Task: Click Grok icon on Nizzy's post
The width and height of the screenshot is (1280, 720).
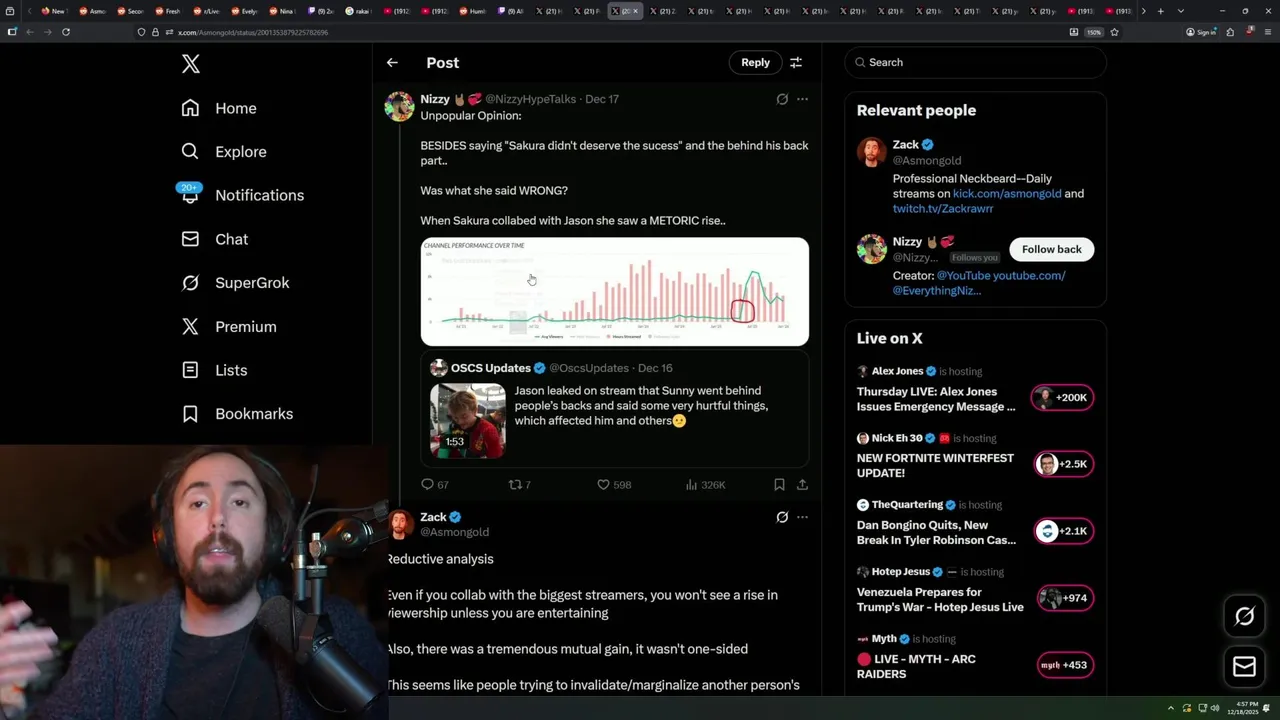Action: pyautogui.click(x=782, y=99)
